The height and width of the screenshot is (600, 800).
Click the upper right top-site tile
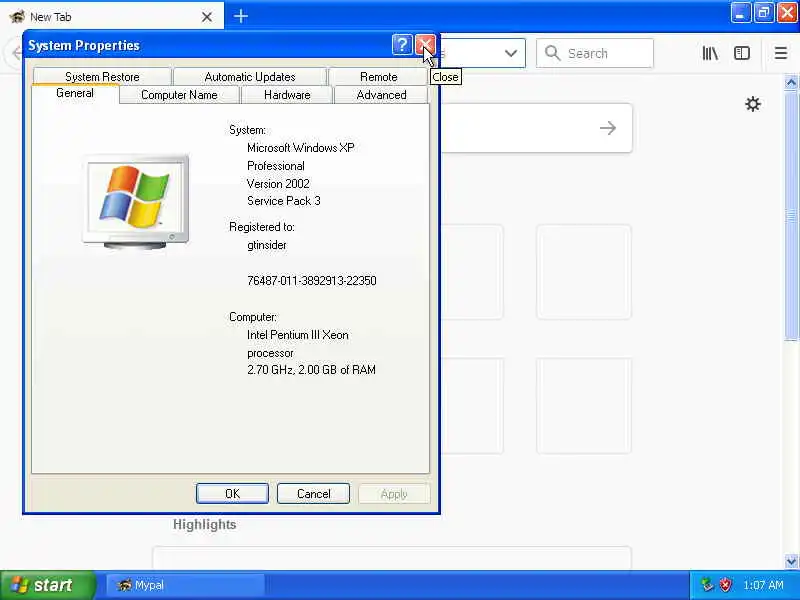coord(584,272)
